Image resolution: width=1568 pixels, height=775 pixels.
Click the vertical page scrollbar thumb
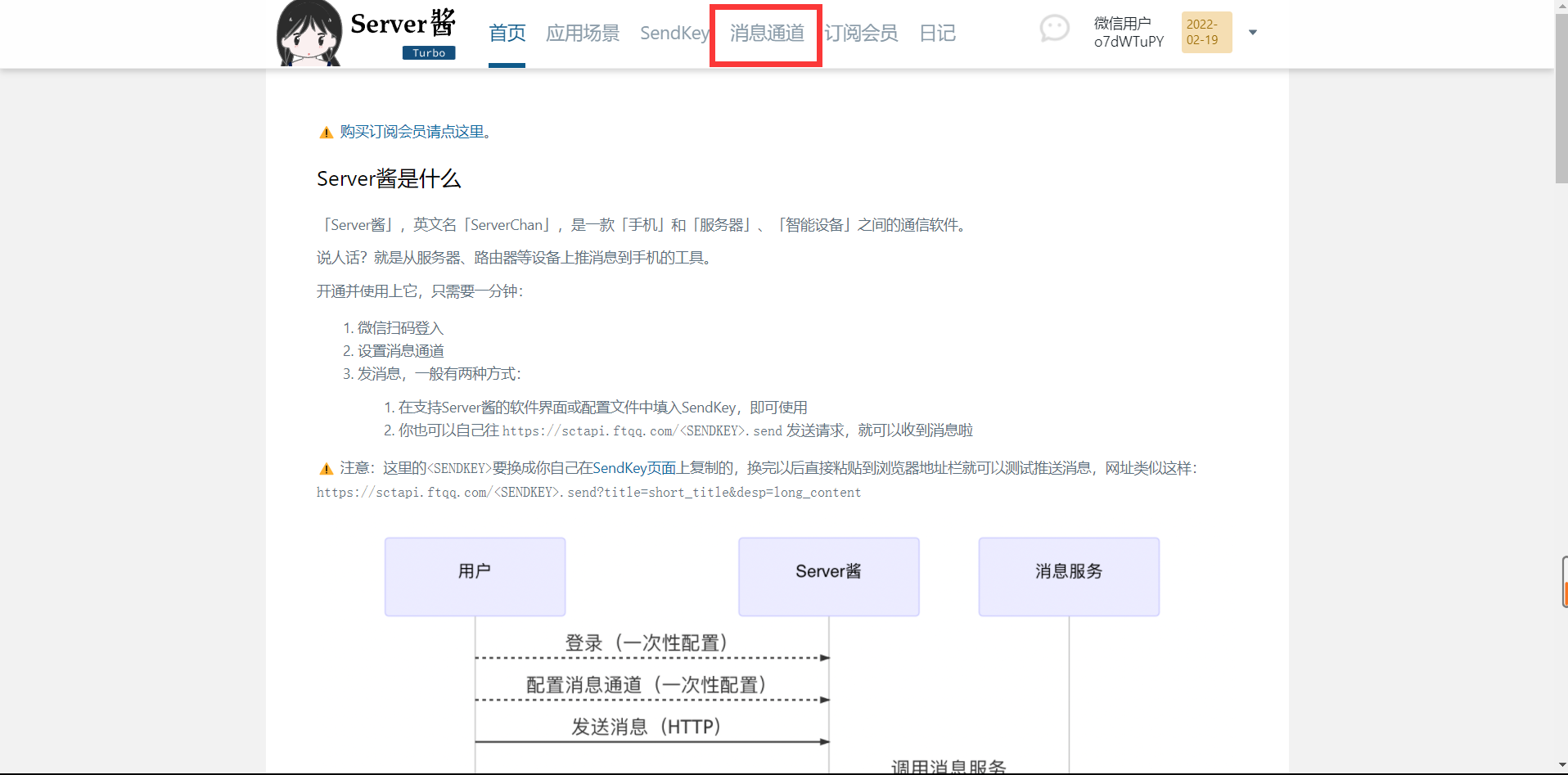tap(1561, 98)
